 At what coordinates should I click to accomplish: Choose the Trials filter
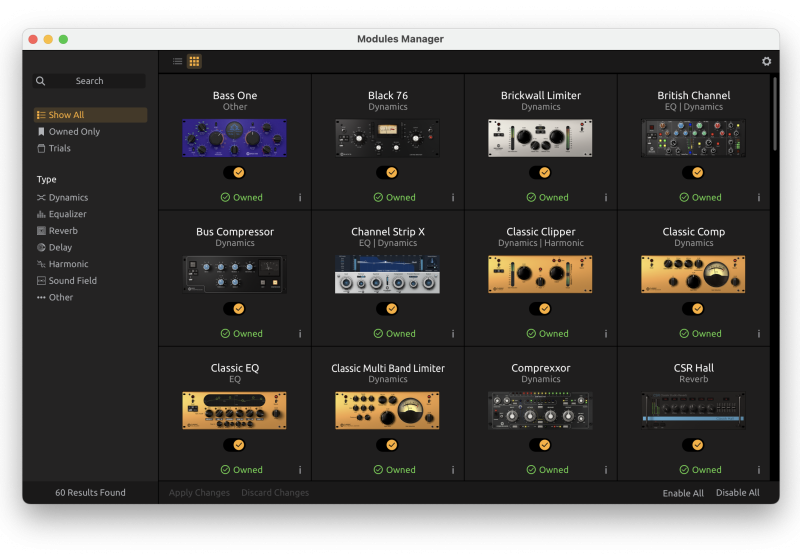click(59, 148)
